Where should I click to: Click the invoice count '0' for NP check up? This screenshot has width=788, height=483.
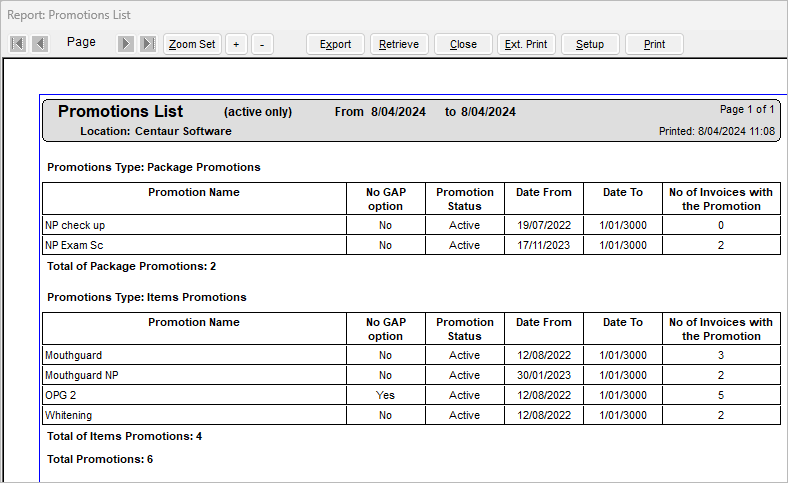tap(721, 225)
